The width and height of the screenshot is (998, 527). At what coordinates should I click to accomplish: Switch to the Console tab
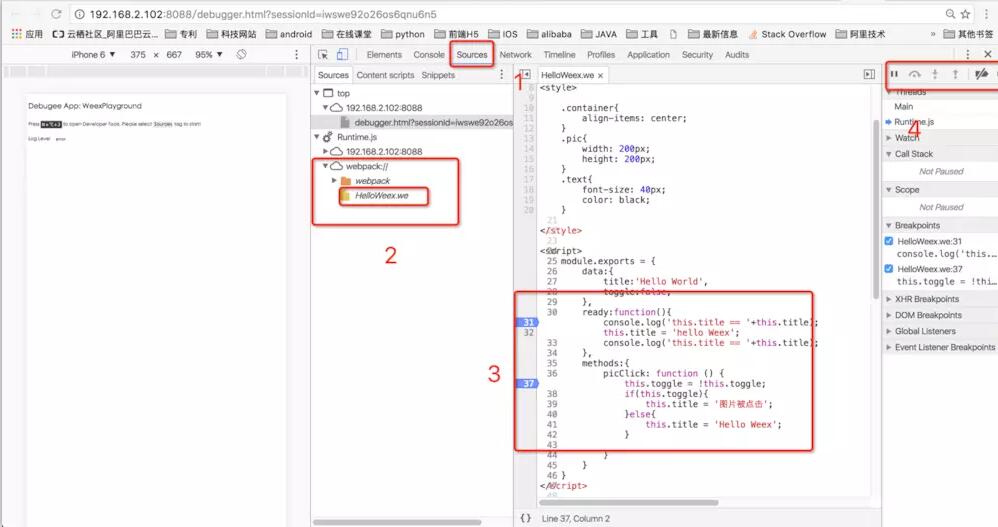pos(429,55)
